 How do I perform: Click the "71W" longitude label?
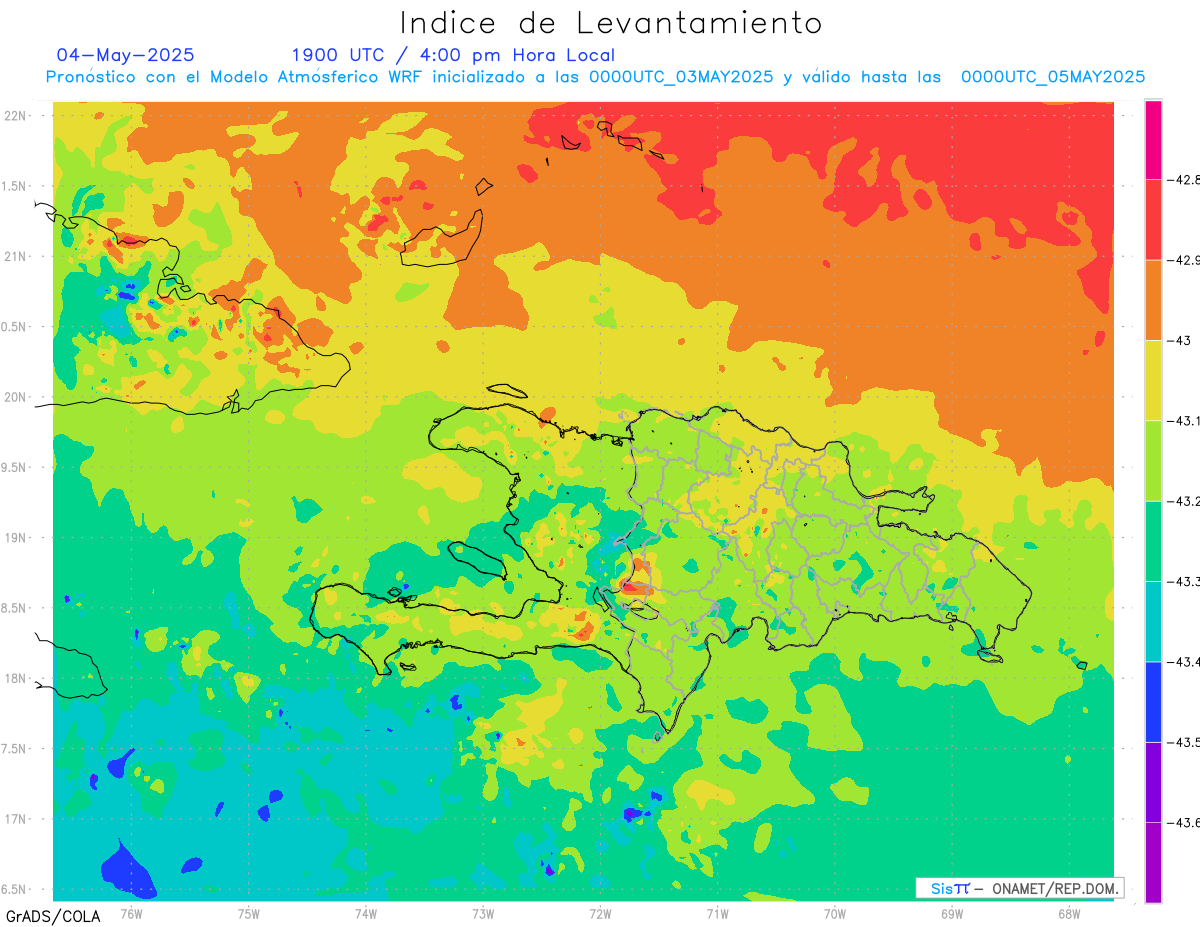[x=717, y=913]
